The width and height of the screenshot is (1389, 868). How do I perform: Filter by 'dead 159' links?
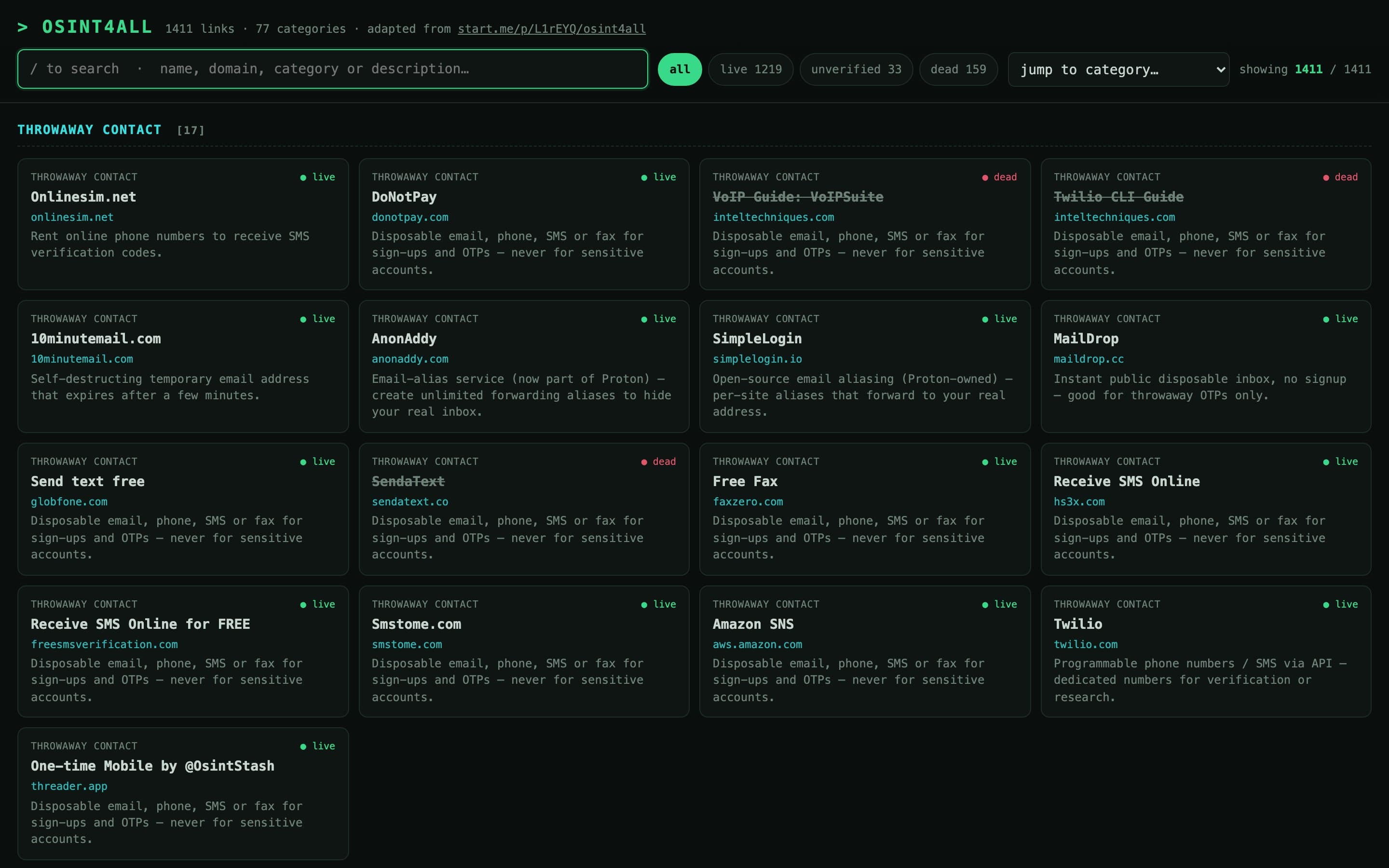tap(958, 69)
